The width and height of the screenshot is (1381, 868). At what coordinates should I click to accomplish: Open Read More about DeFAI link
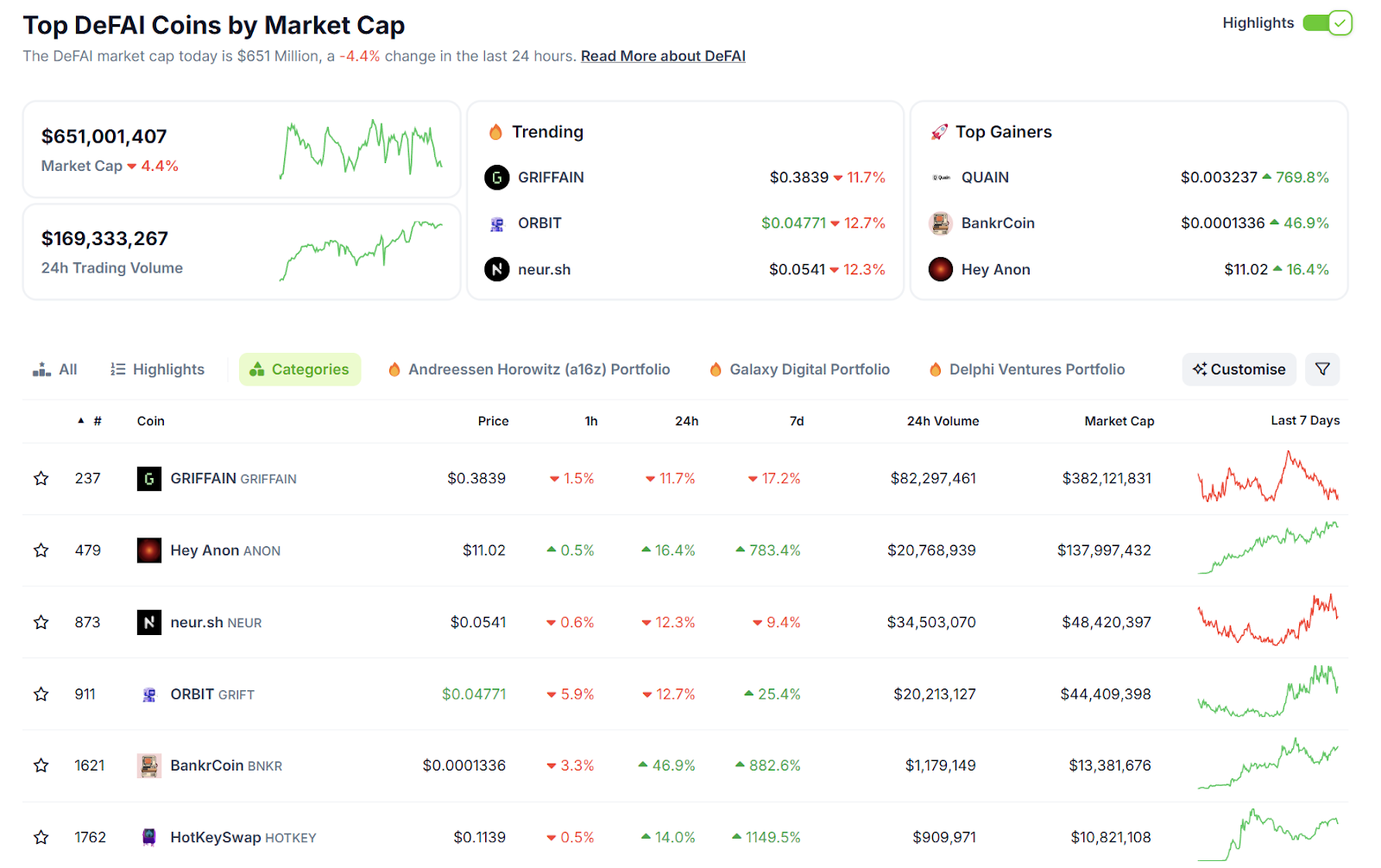click(x=663, y=56)
